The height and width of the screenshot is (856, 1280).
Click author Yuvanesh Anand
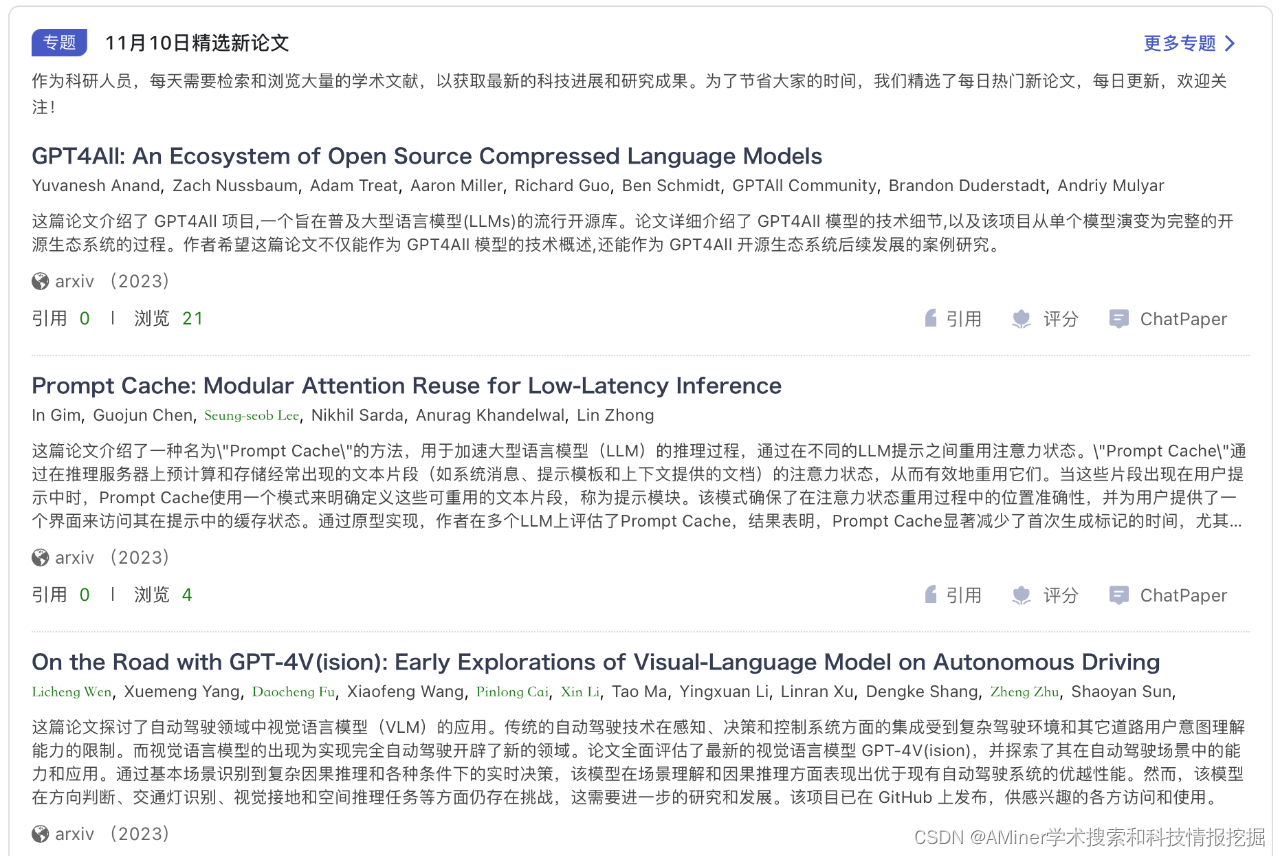pos(96,185)
